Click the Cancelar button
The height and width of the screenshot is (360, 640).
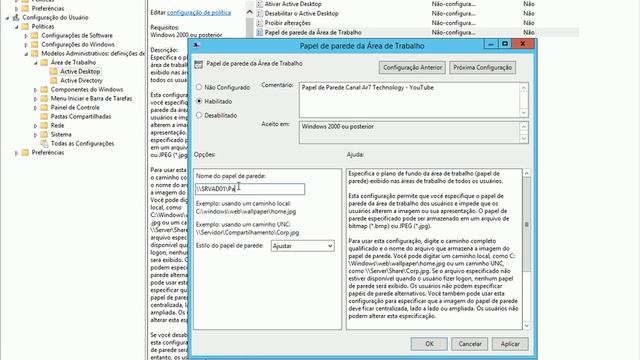(470, 344)
